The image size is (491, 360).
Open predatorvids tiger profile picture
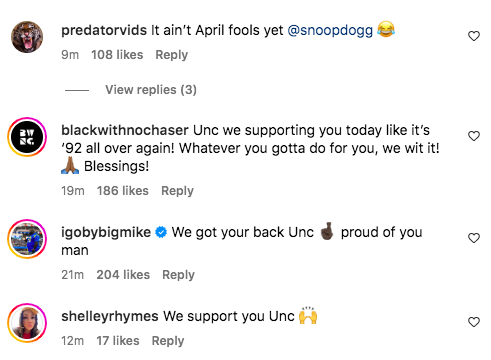27,37
